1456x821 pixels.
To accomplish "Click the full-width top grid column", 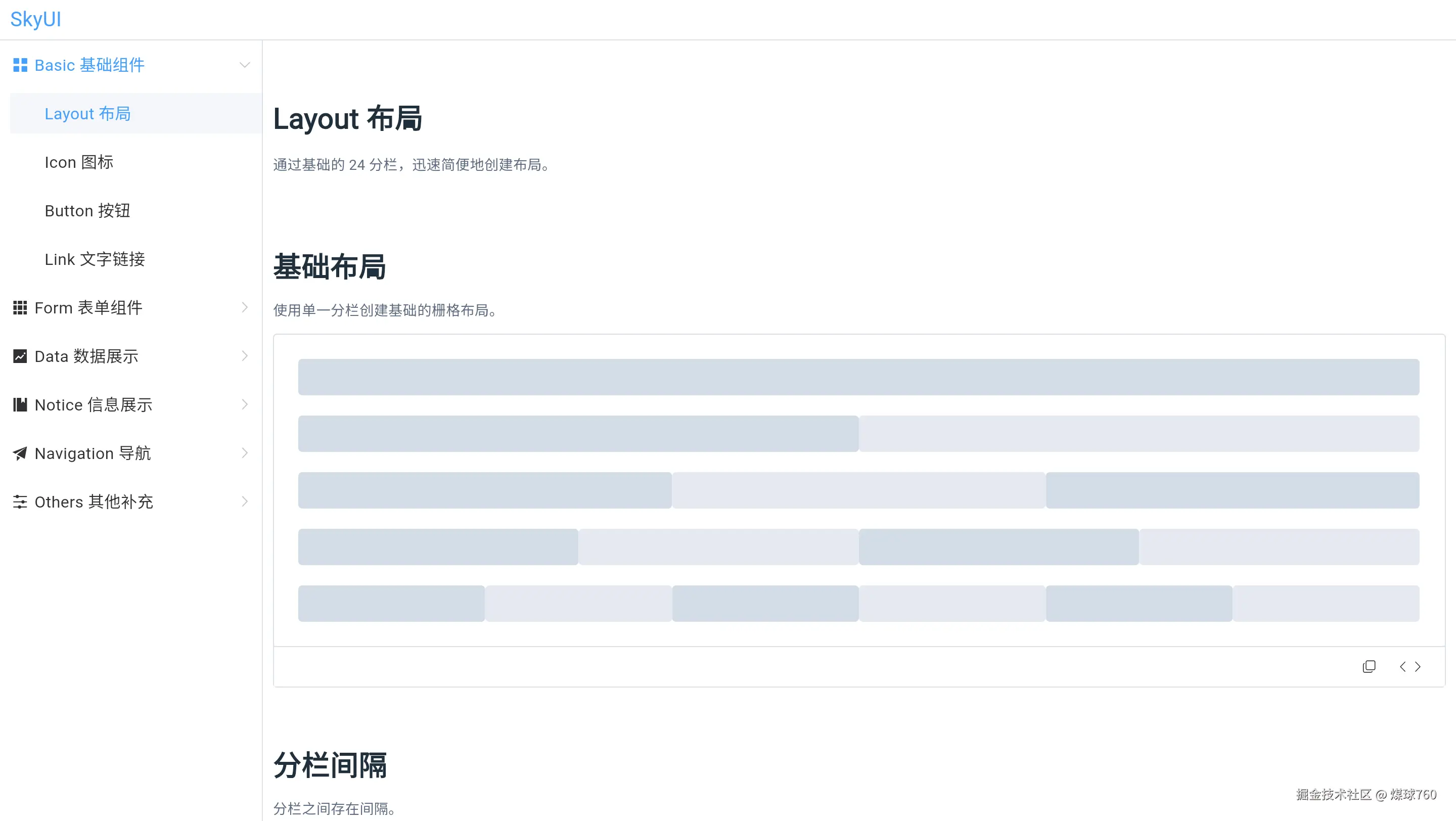I will [x=858, y=377].
